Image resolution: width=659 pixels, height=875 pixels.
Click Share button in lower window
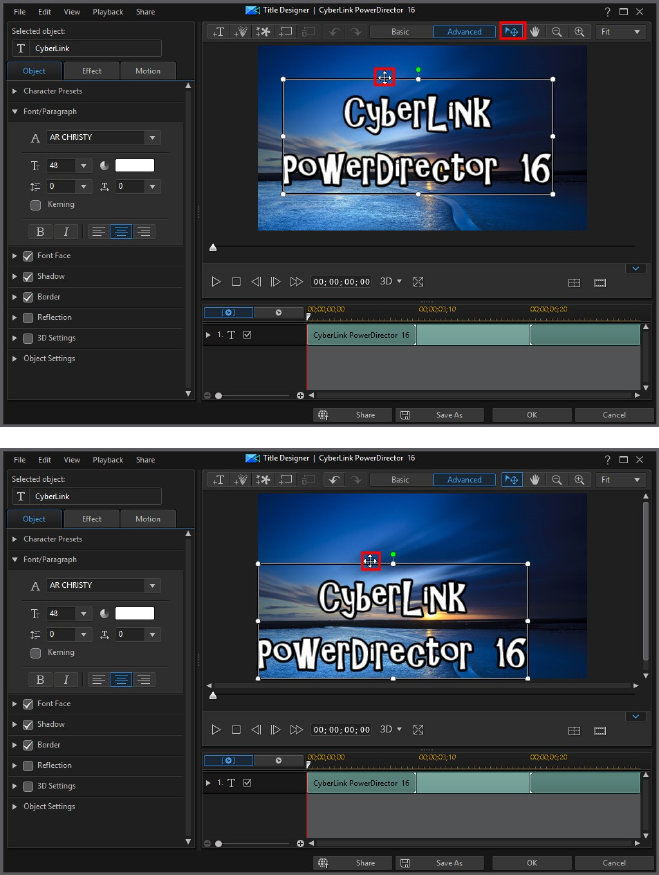[x=352, y=863]
